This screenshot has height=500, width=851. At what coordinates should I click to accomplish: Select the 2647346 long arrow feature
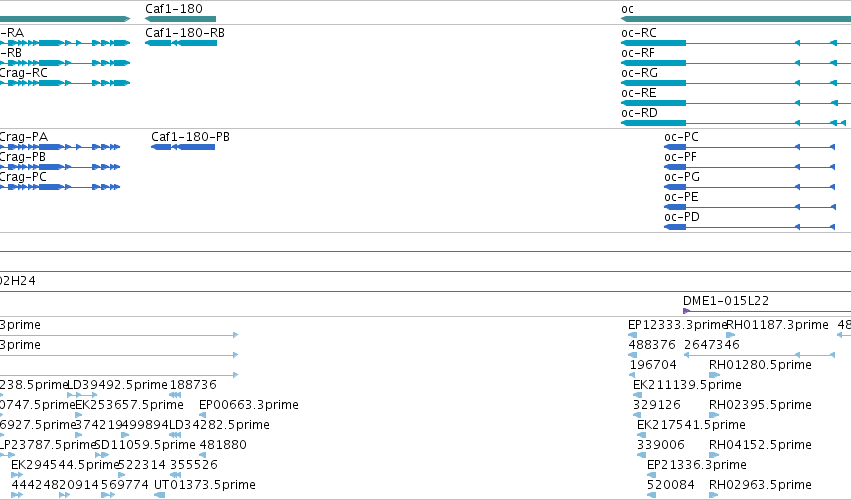(x=759, y=355)
